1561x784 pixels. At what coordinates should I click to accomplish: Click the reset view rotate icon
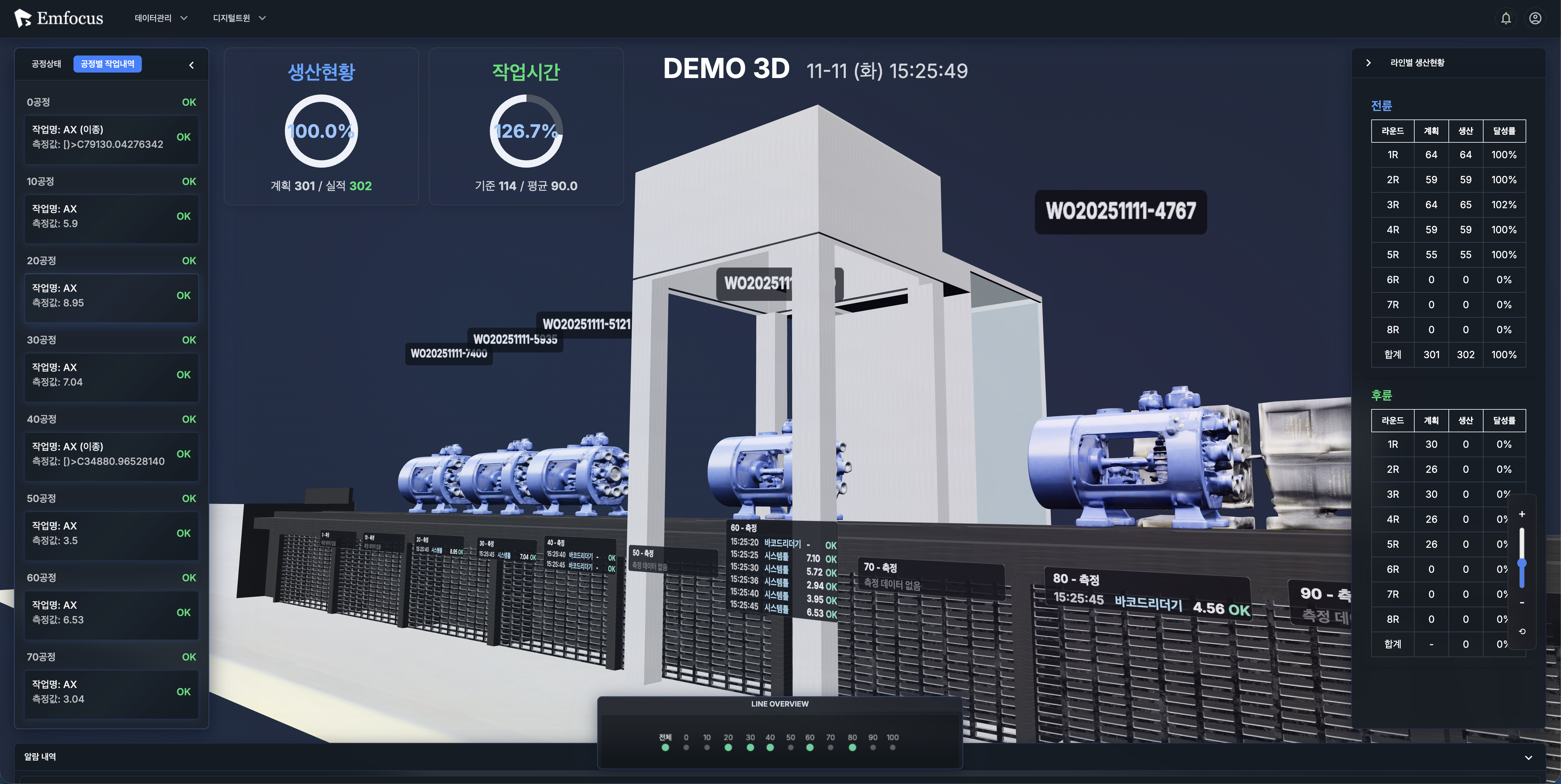(x=1522, y=632)
